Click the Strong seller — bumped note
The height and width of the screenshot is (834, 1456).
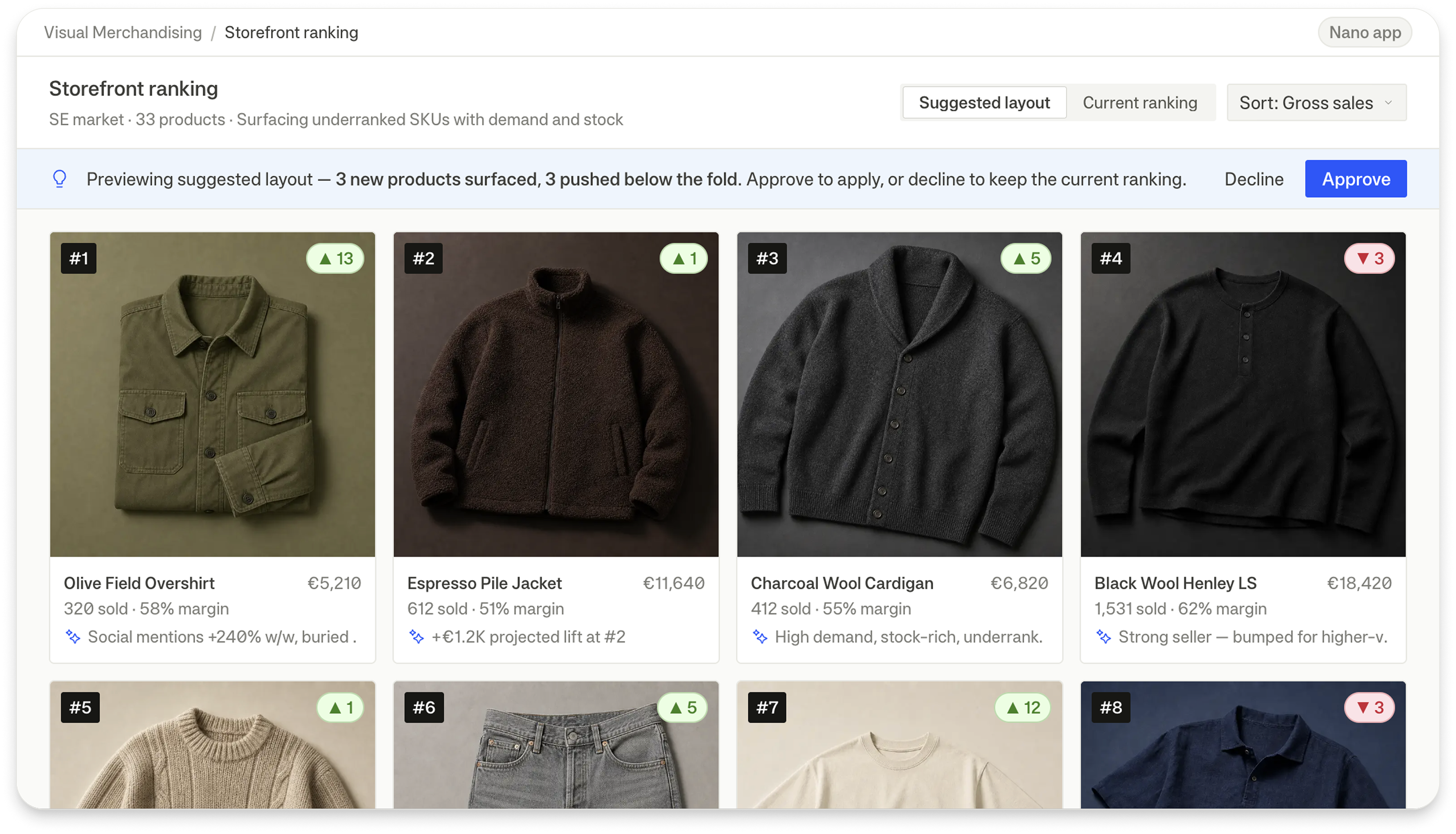[x=1252, y=636]
